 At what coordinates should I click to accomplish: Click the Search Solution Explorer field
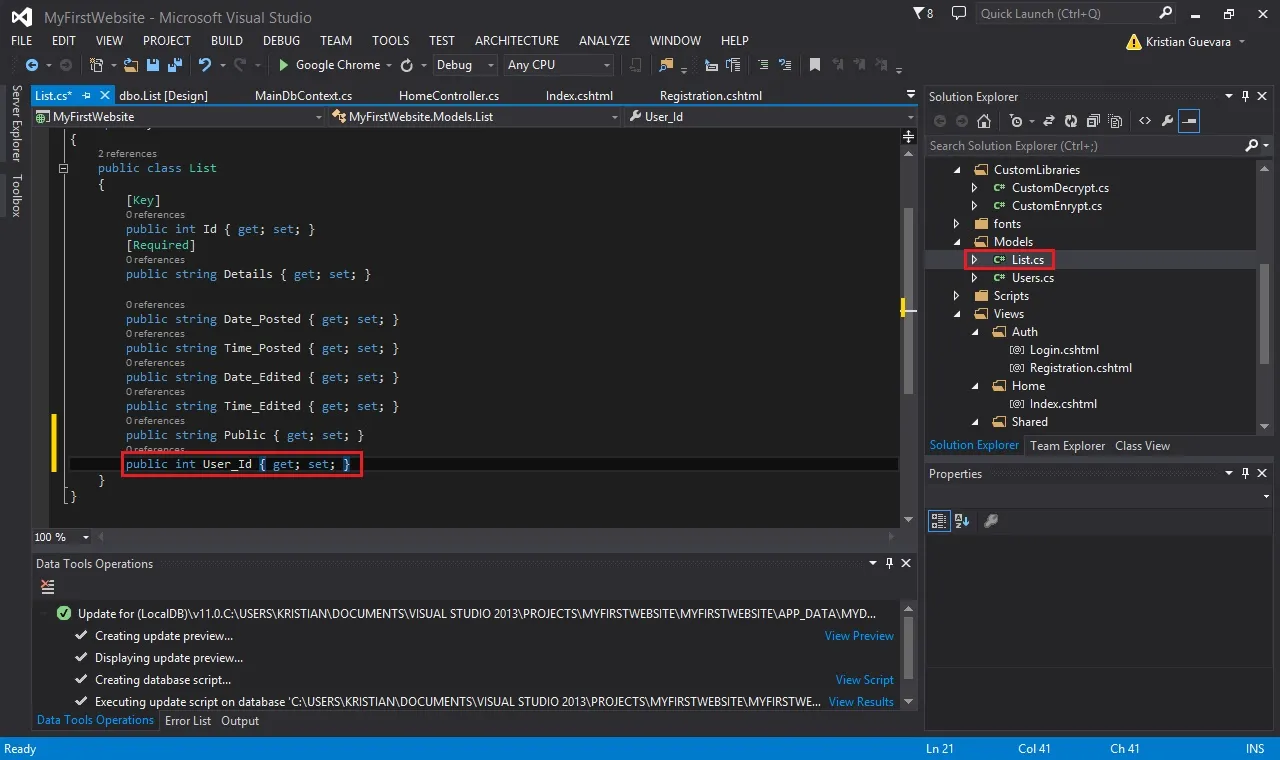tap(1085, 146)
